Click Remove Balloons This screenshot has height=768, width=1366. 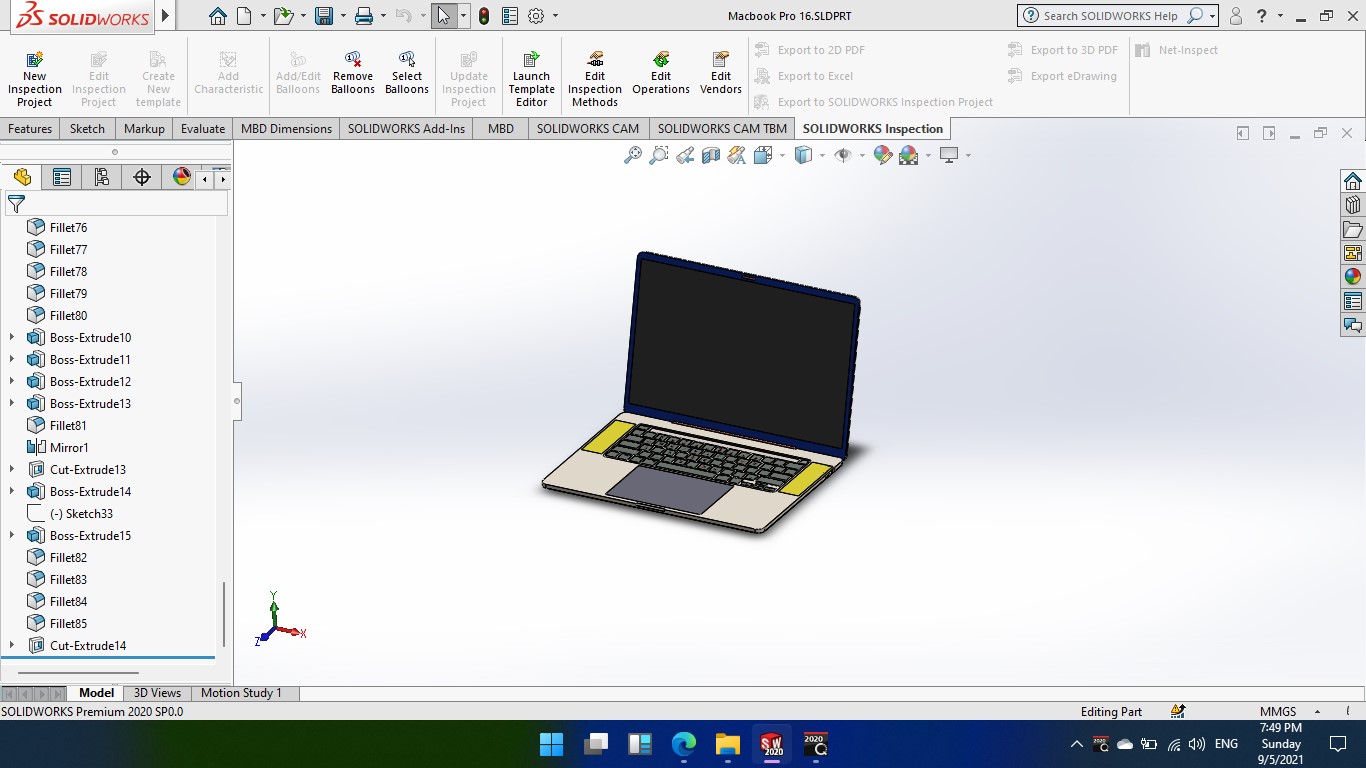(x=353, y=73)
